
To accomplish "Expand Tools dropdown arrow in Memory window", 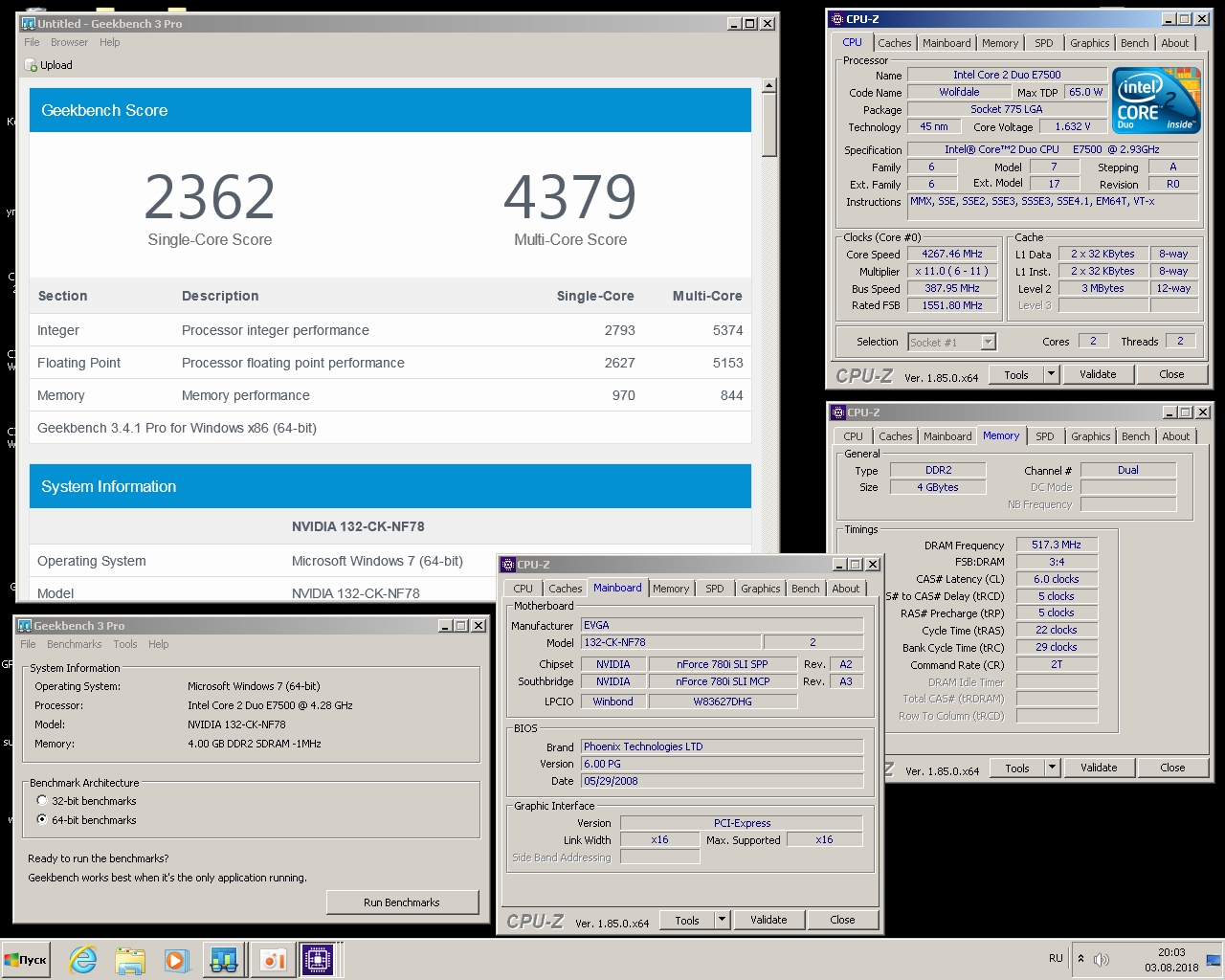I will (x=1052, y=768).
